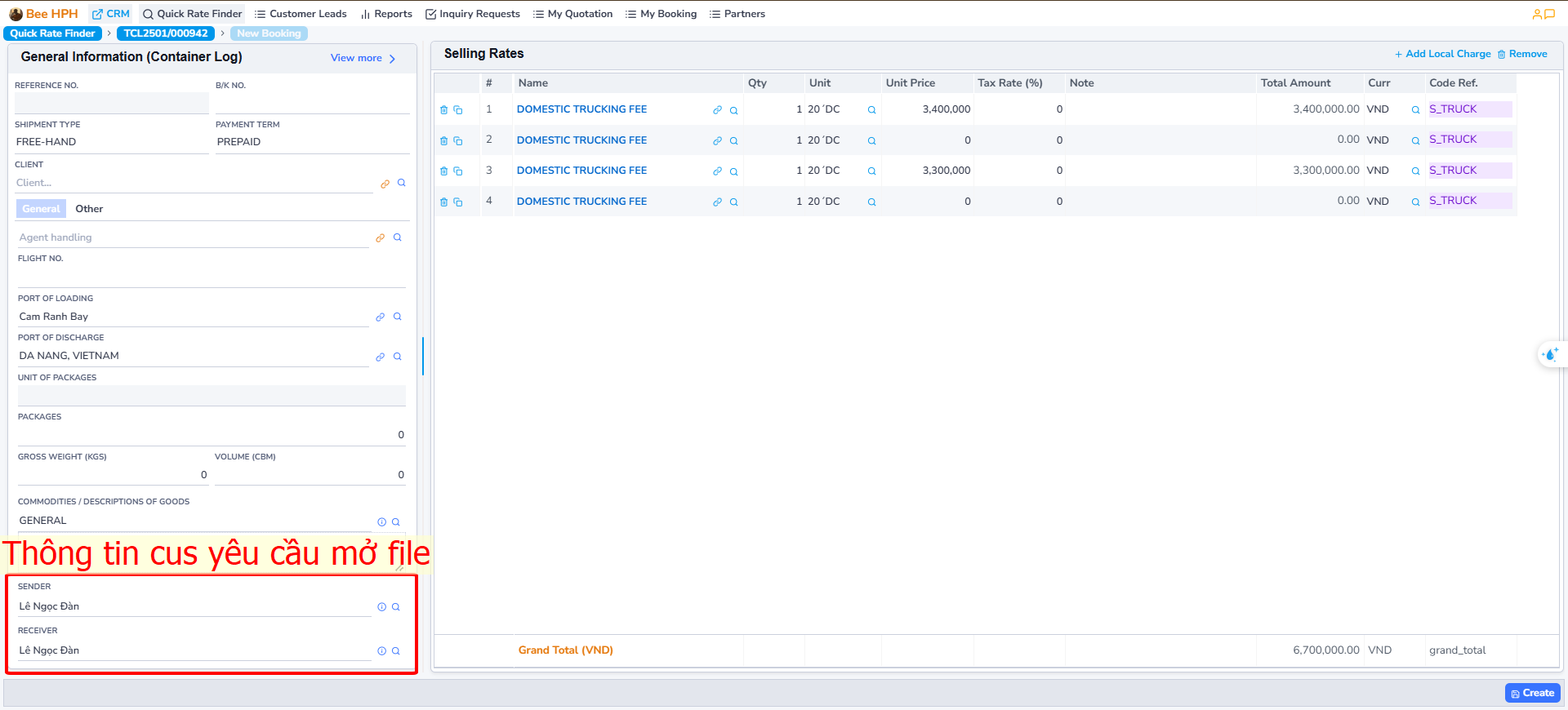
Task: Open the My Quotation menu
Action: click(572, 14)
